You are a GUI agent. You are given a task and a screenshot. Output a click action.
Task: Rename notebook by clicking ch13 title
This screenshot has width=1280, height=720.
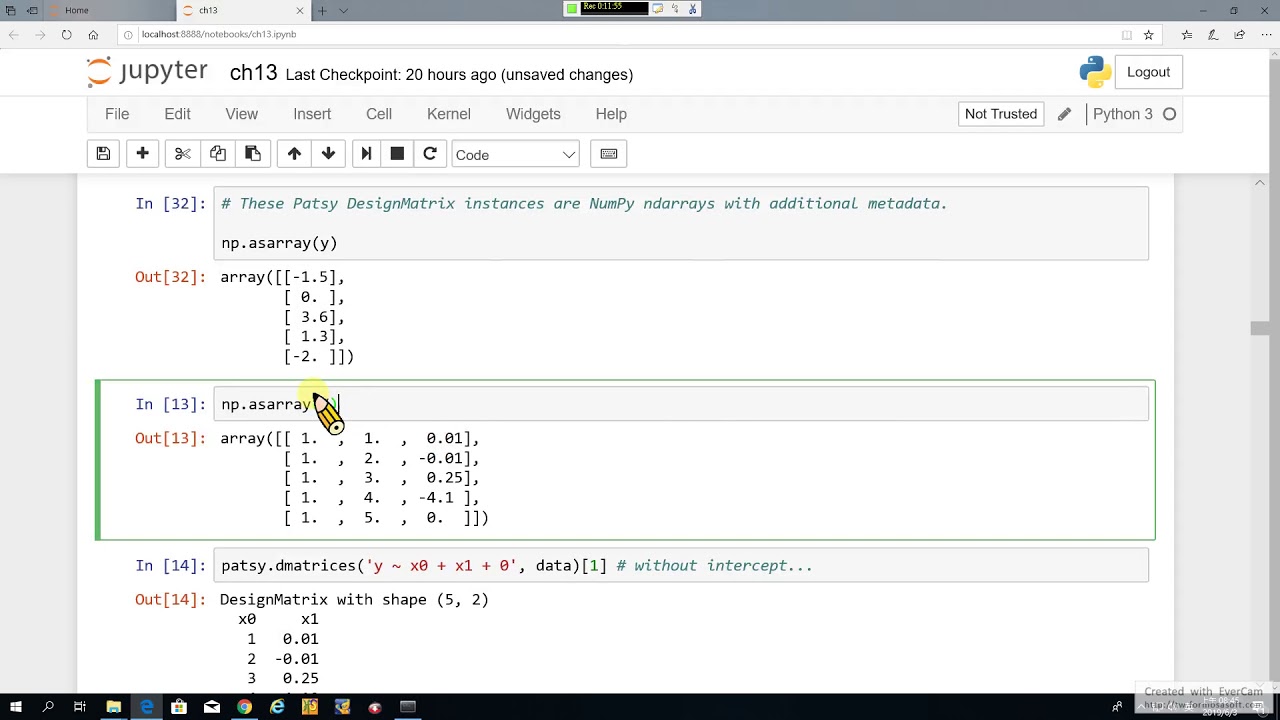(253, 73)
